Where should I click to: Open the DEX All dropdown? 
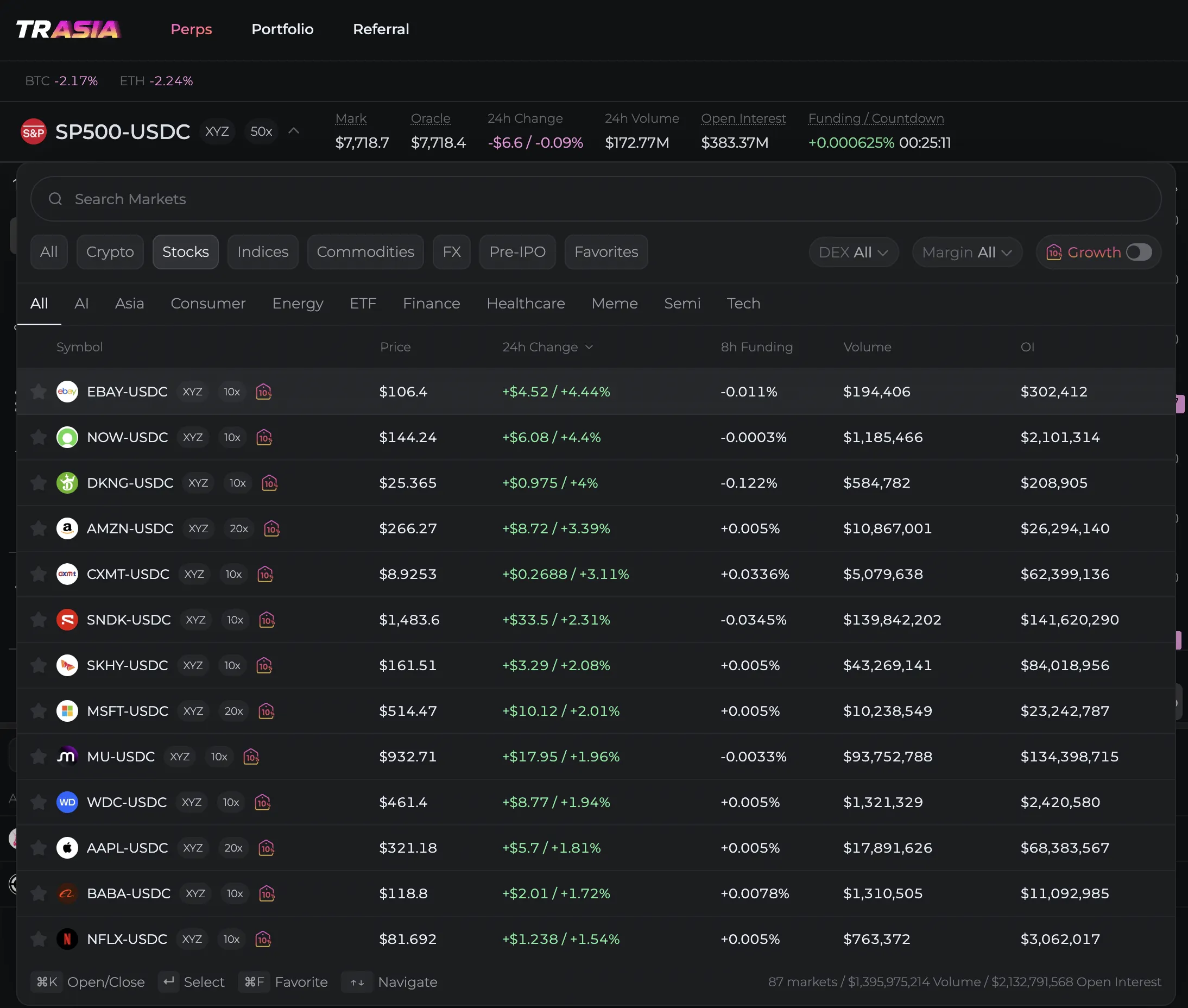click(x=854, y=252)
